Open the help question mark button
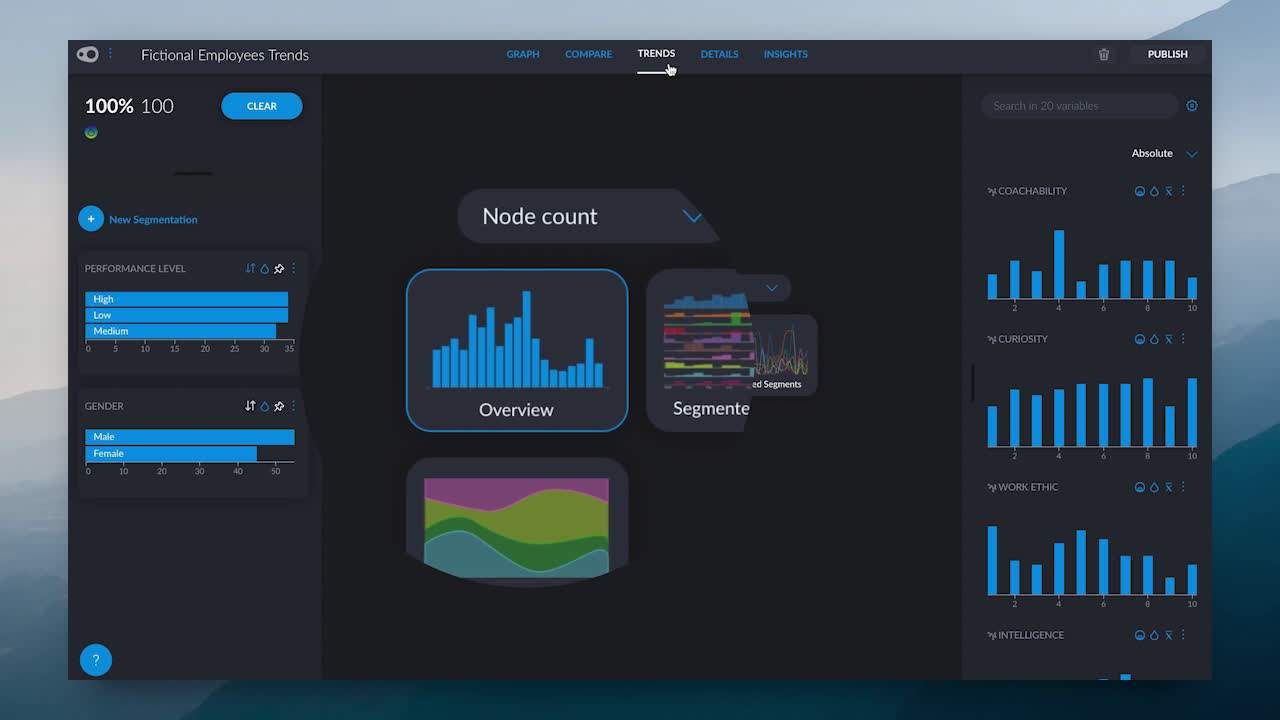The width and height of the screenshot is (1280, 720). (x=96, y=660)
